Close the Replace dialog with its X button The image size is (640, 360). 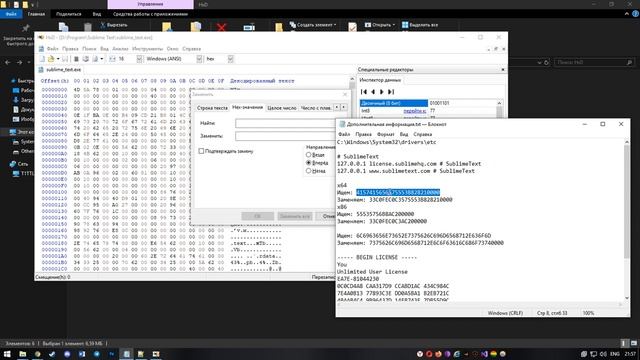click(345, 94)
